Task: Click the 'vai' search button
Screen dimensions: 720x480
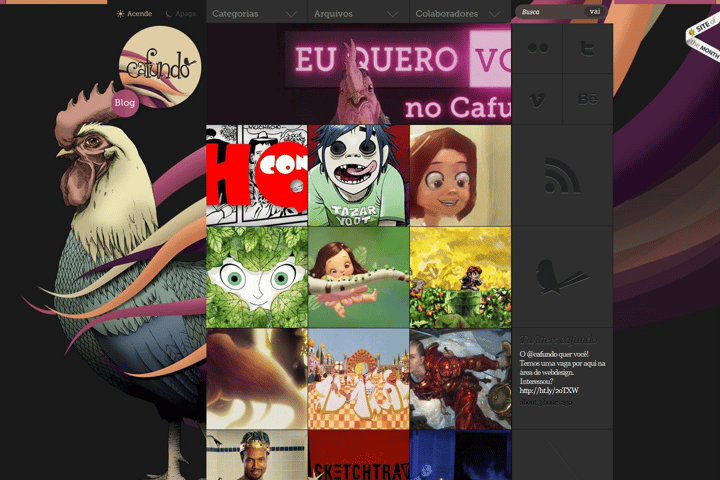Action: 595,11
